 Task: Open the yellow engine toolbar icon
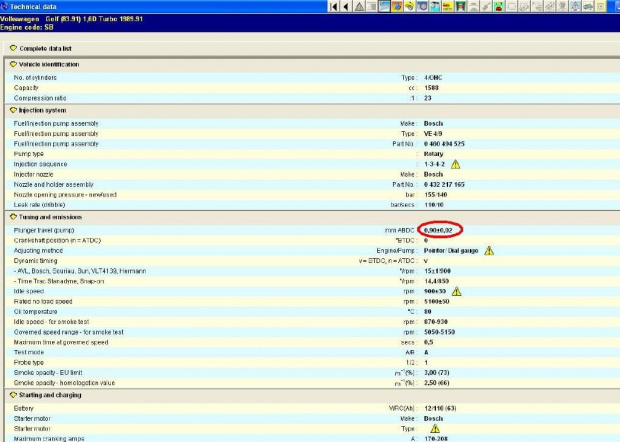coord(410,6)
